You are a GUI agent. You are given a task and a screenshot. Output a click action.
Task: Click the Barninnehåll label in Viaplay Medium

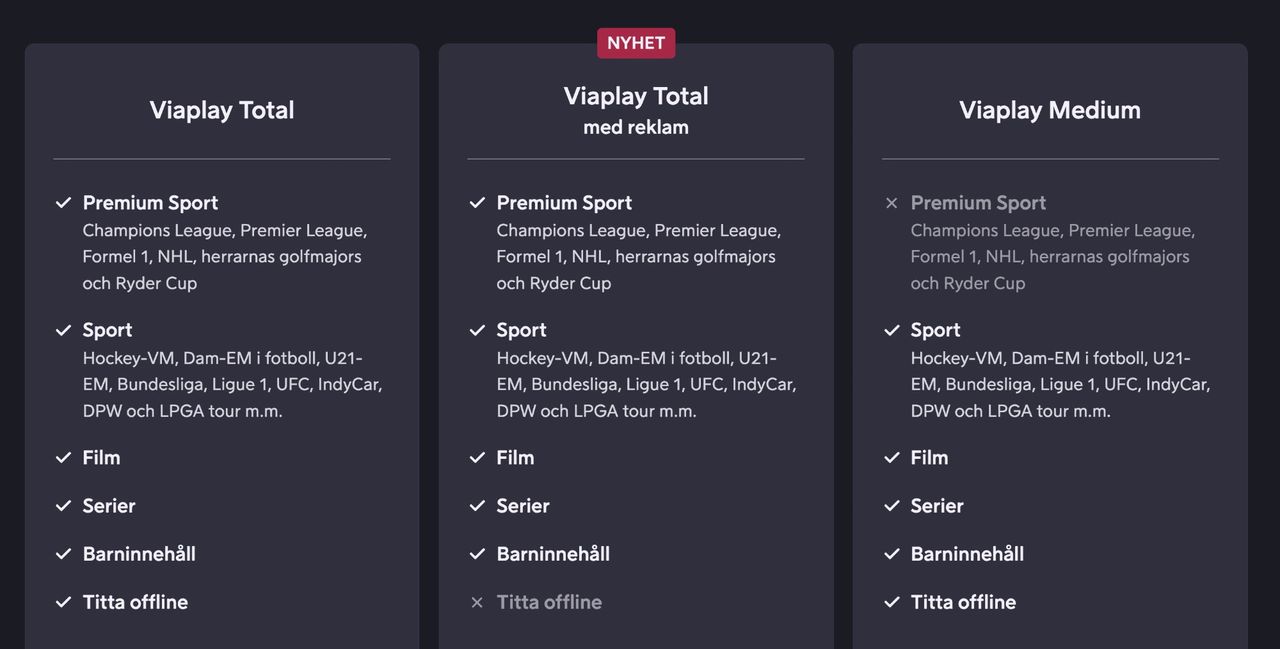(x=967, y=554)
